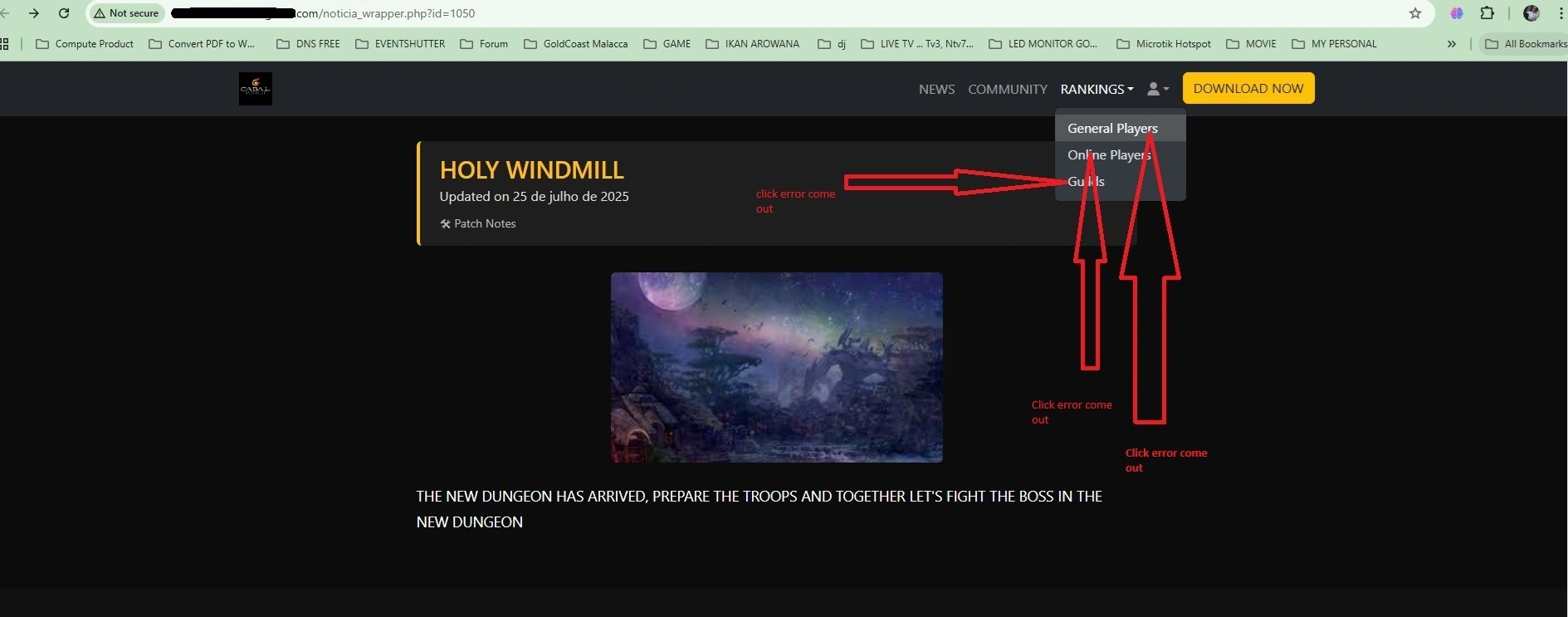This screenshot has width=1568, height=617.
Task: Open the All Bookmarks folder
Action: [x=1526, y=44]
